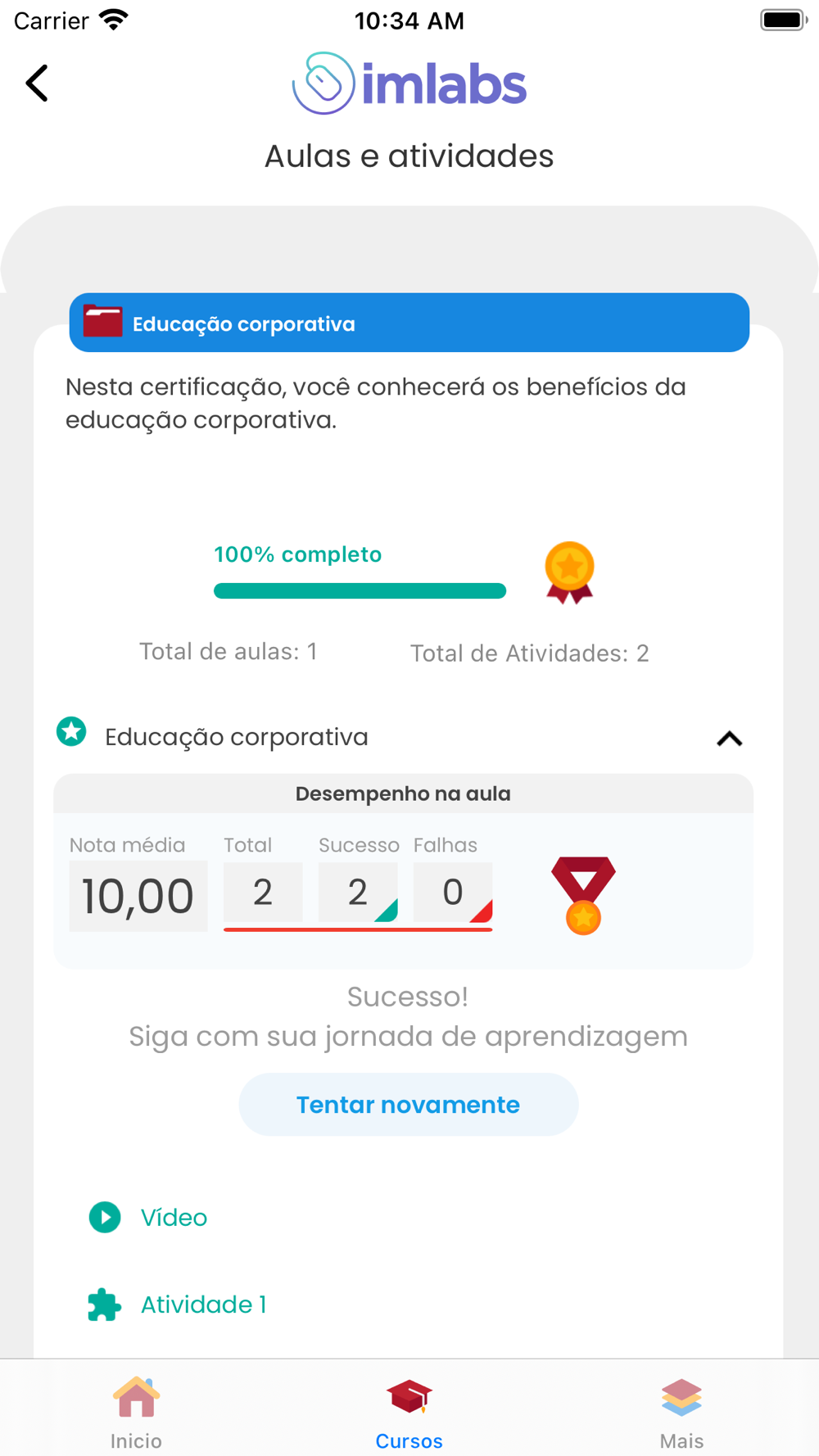Tap the Educação corporativa lesson title
Screen dimensions: 819x1456
pyautogui.click(x=237, y=737)
